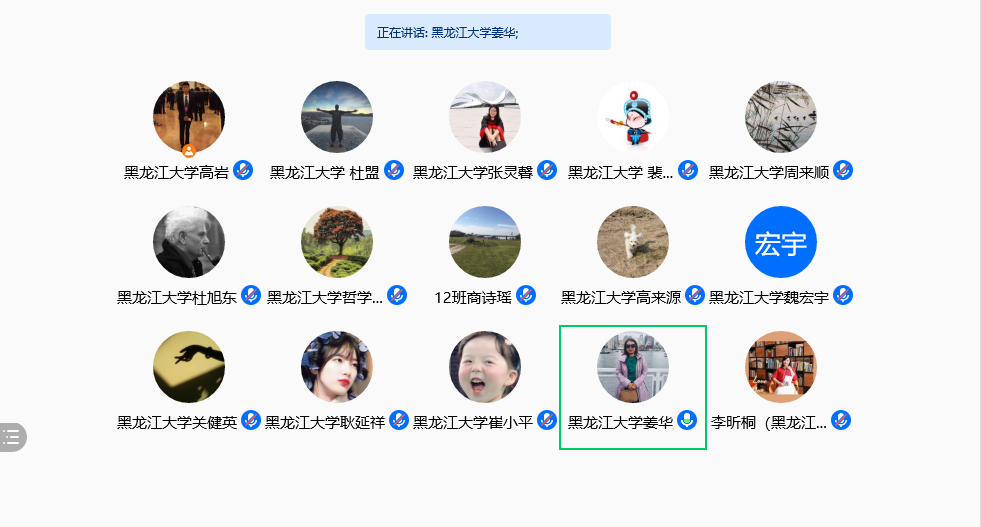981x527 pixels.
Task: Click muted mic icon beside 黑龙江大学魏宏宇
Action: (843, 295)
